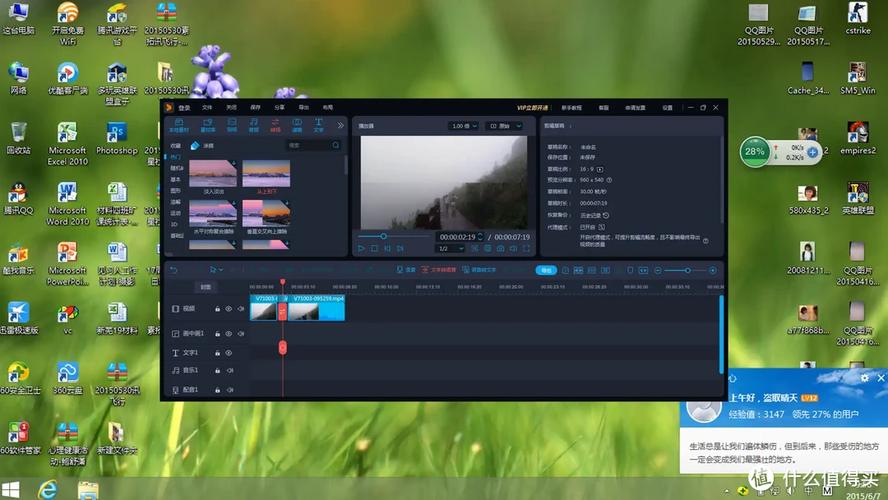Click the eraser clear icon beside 收藏

click(x=195, y=146)
